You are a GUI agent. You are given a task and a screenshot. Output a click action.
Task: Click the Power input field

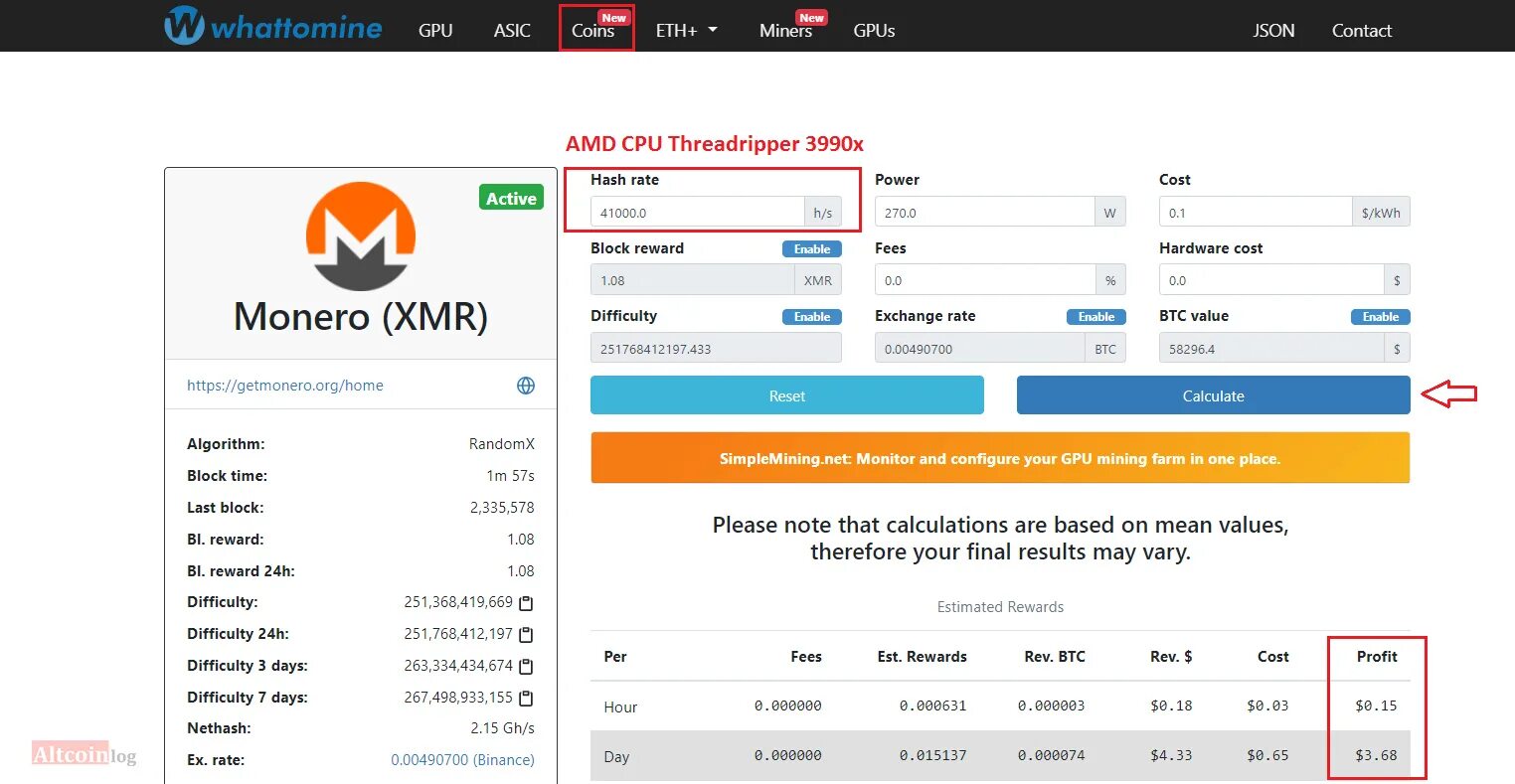(x=984, y=213)
